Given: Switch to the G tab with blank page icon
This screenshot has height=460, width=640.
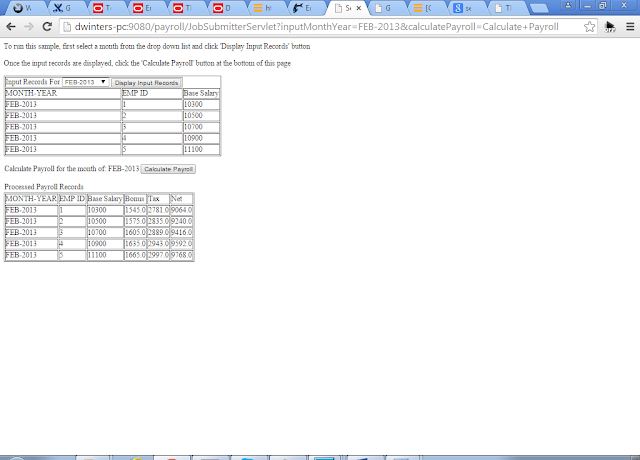Looking at the screenshot, I should click(385, 8).
